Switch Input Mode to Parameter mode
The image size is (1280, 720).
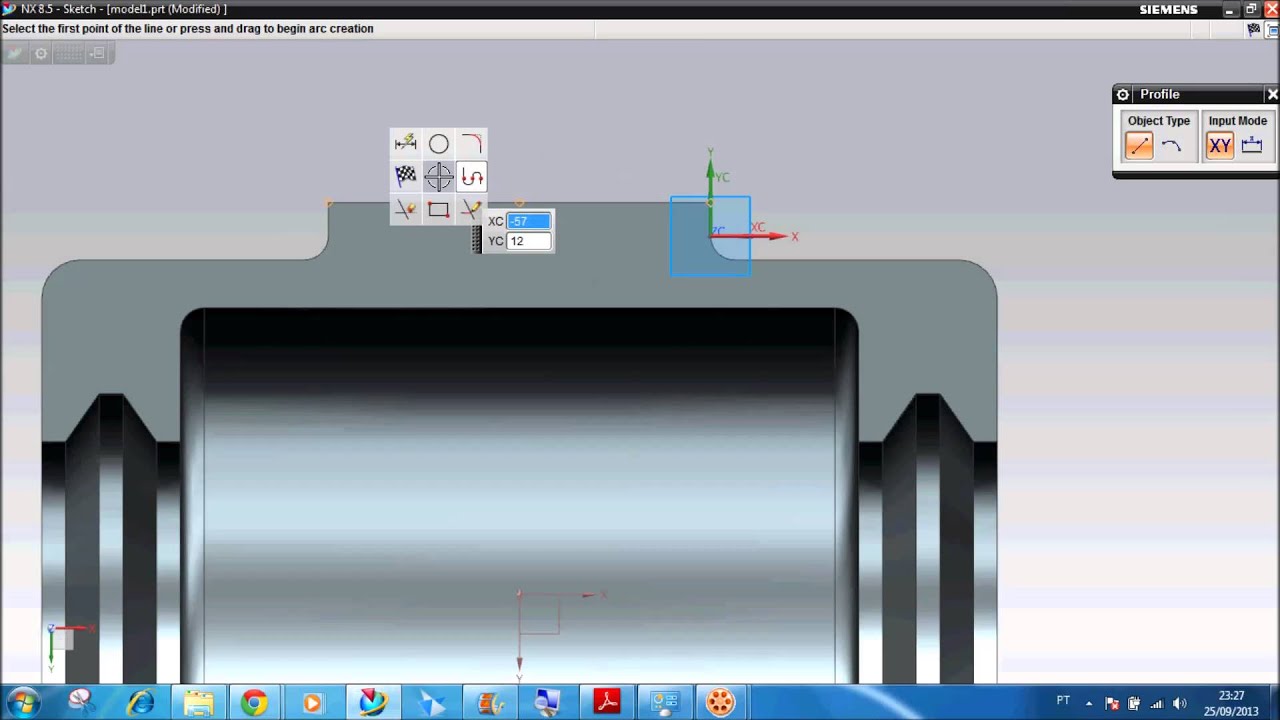coord(1252,146)
